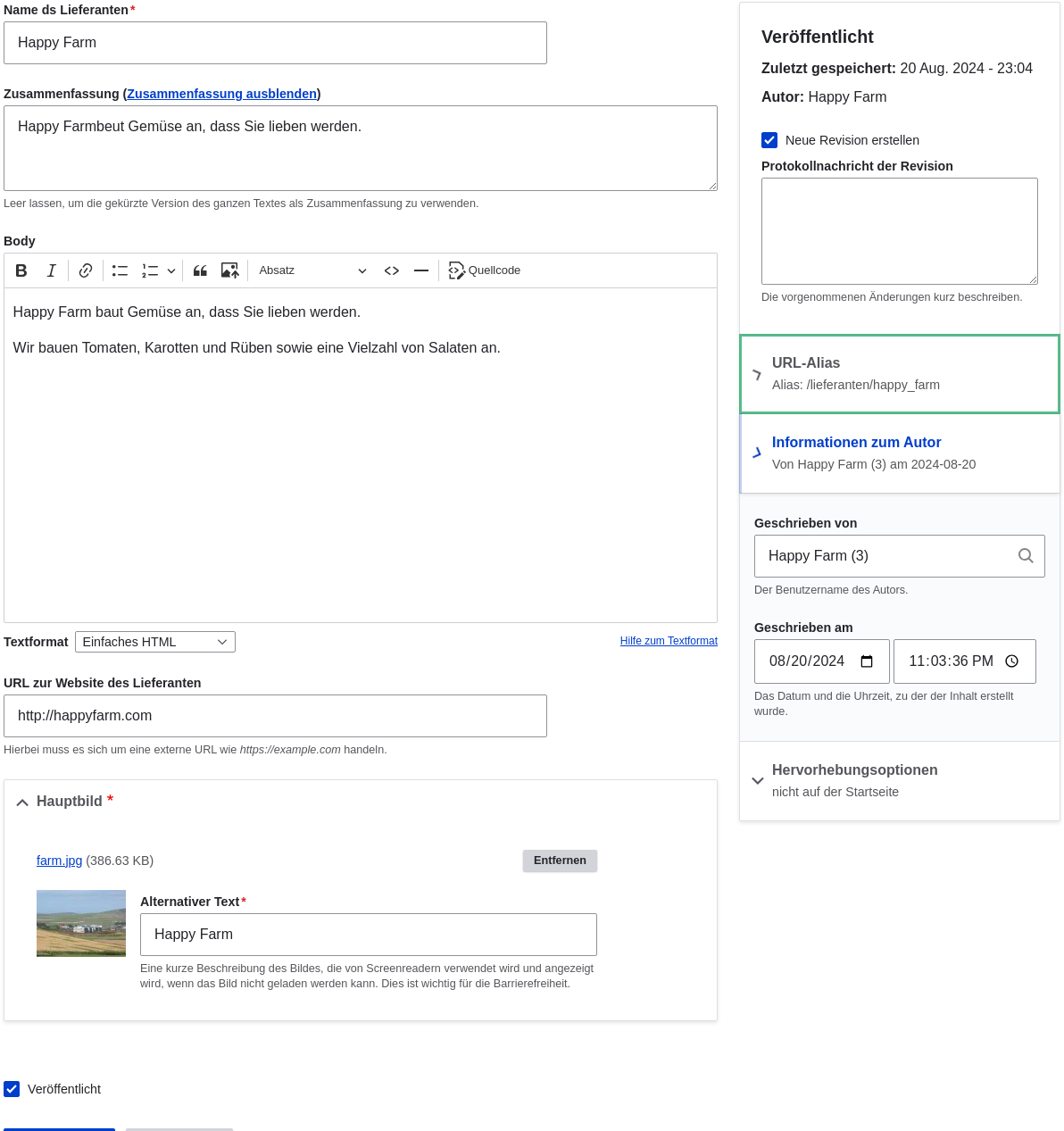Toggle bold formatting in Body editor

coord(21,270)
